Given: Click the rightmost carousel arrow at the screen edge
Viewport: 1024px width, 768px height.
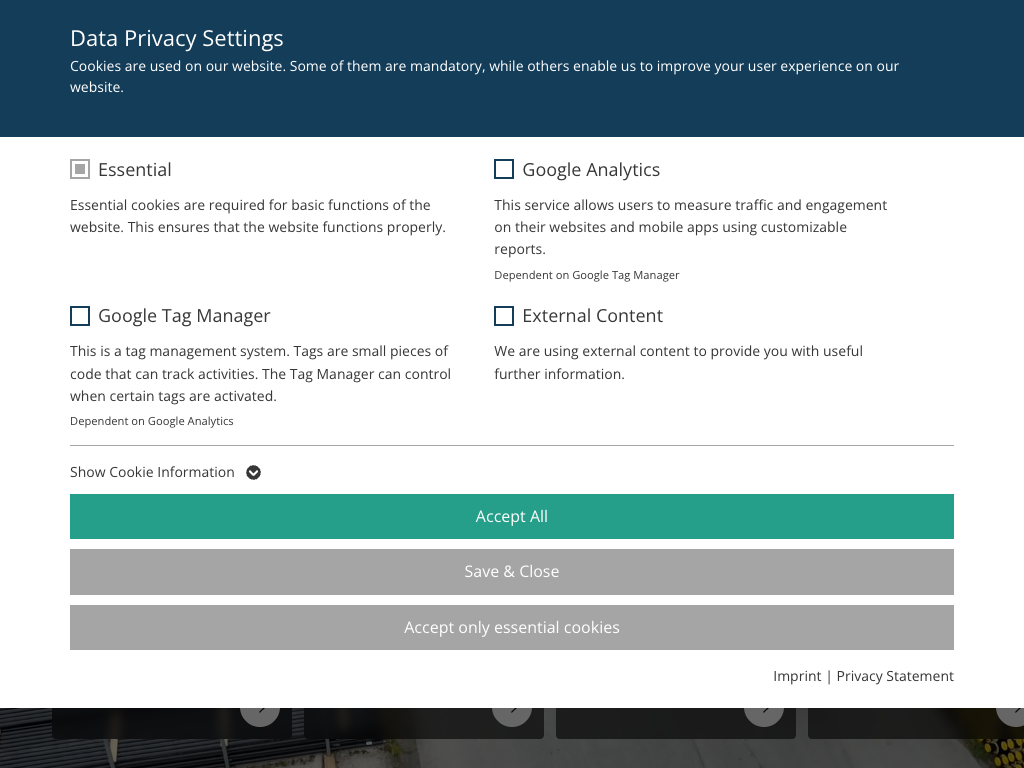Looking at the screenshot, I should 1012,713.
